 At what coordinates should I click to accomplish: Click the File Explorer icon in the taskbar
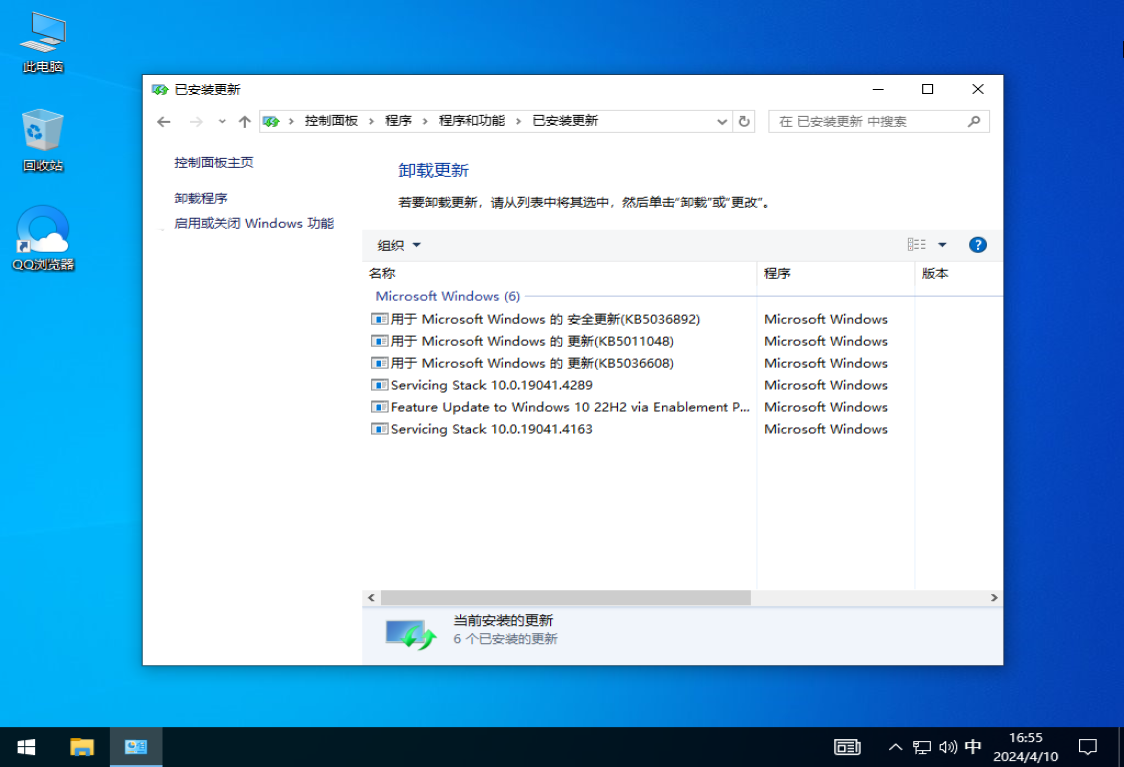[80, 746]
